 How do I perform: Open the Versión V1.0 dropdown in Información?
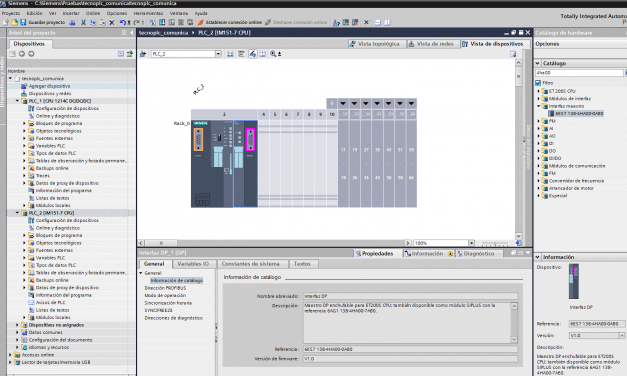coord(622,335)
